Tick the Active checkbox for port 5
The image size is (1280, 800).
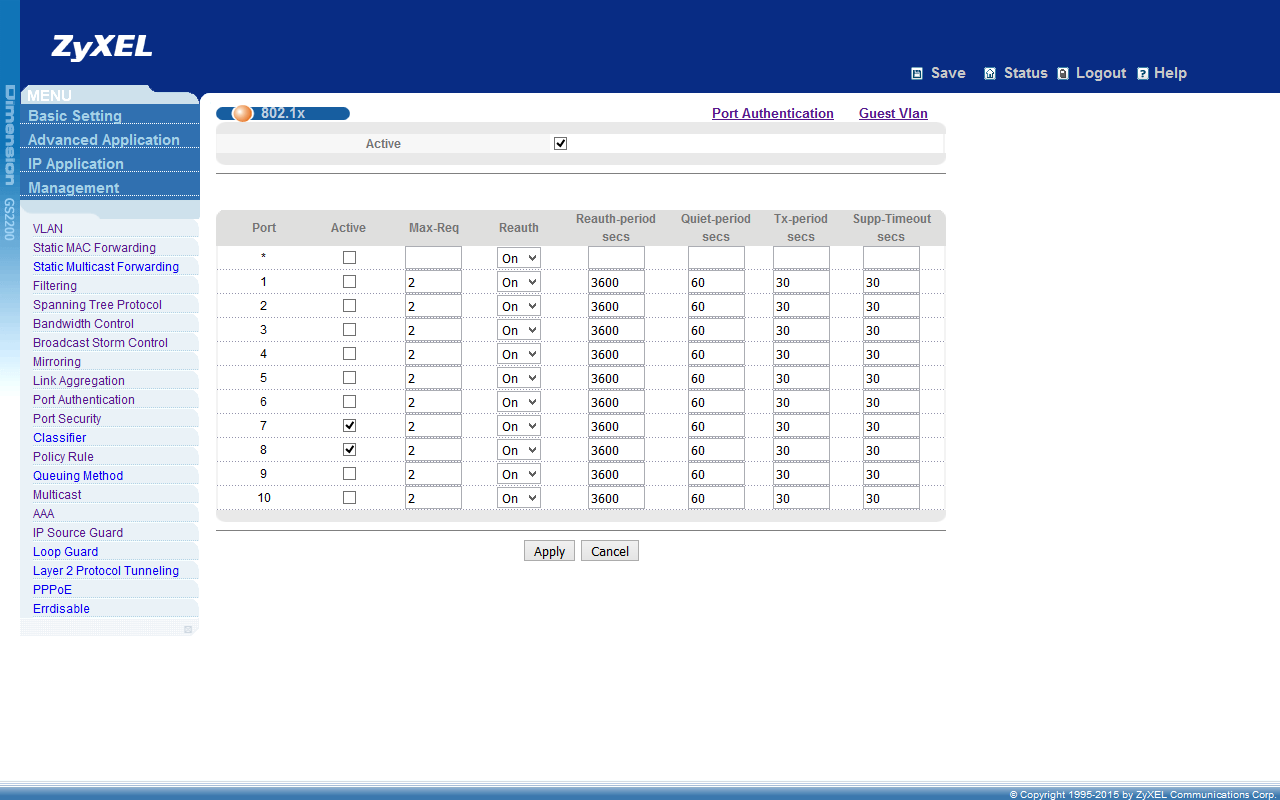coord(349,377)
